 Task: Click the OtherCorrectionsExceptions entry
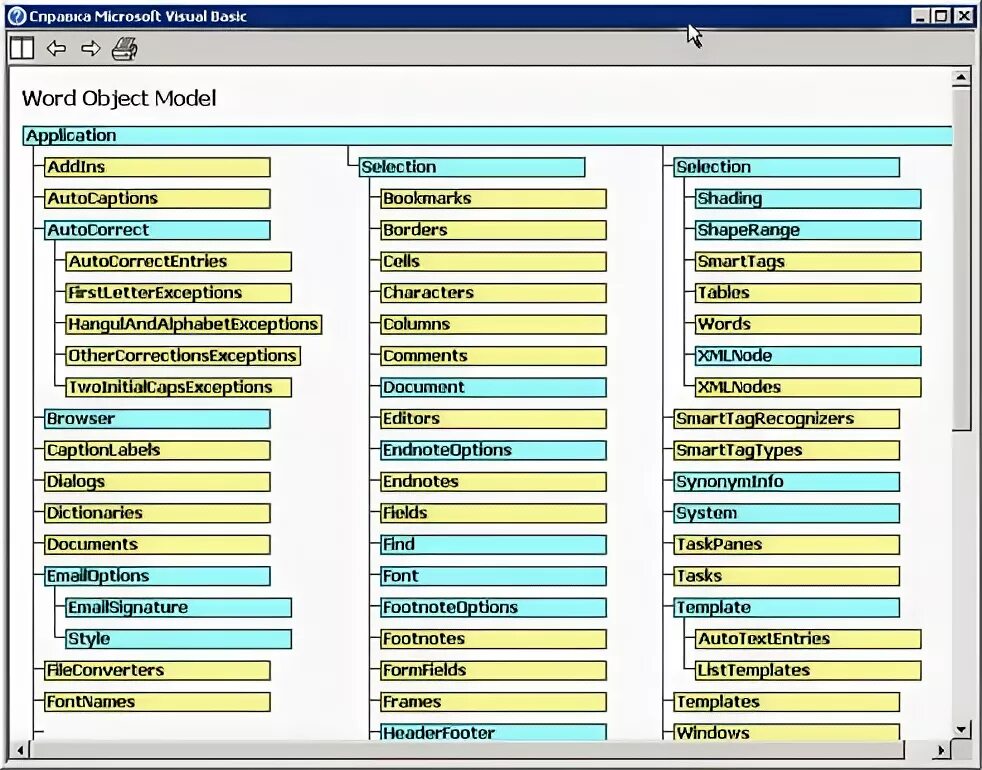[x=183, y=355]
